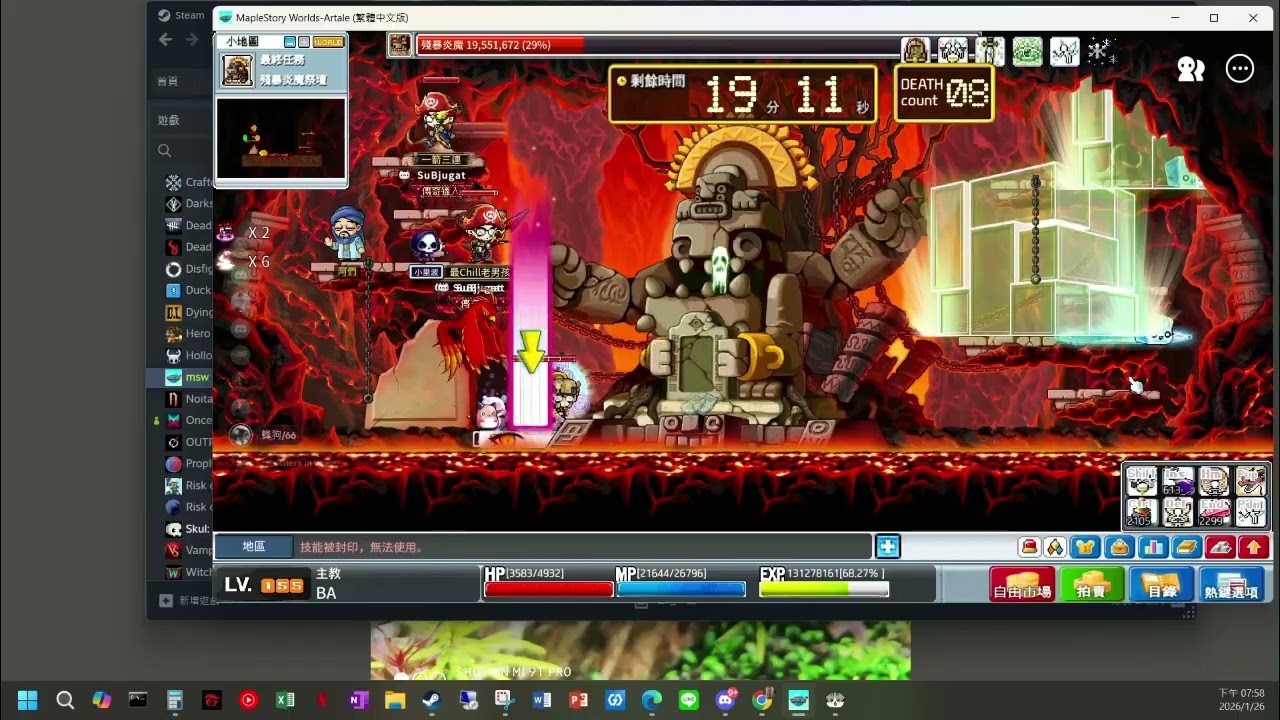Open the 自由市場 free market button
Image resolution: width=1280 pixels, height=720 pixels.
pos(1022,584)
